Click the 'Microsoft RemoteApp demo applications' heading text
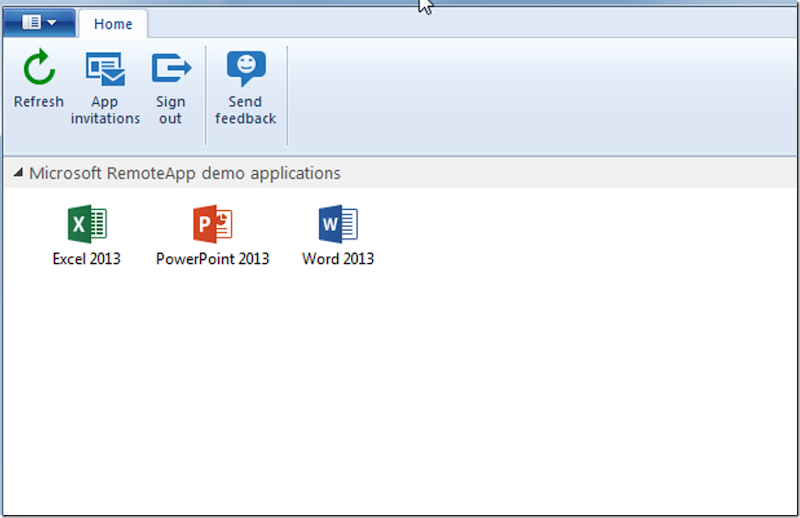 click(x=185, y=174)
